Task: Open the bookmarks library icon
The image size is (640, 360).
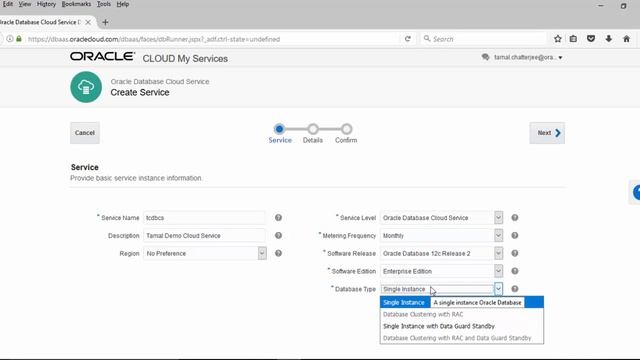Action: [x=573, y=39]
